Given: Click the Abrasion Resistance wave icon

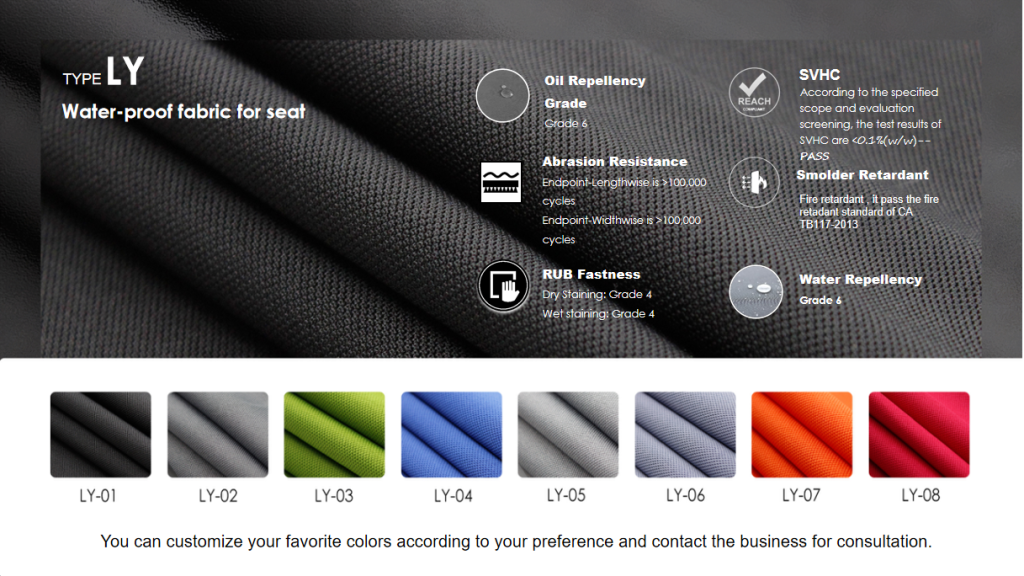Looking at the screenshot, I should (501, 182).
